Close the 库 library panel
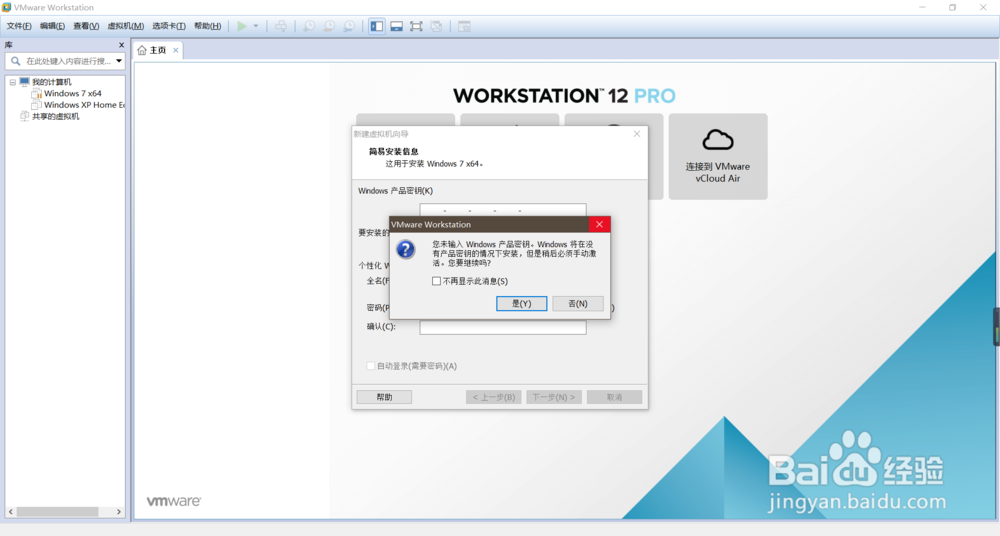 click(121, 45)
